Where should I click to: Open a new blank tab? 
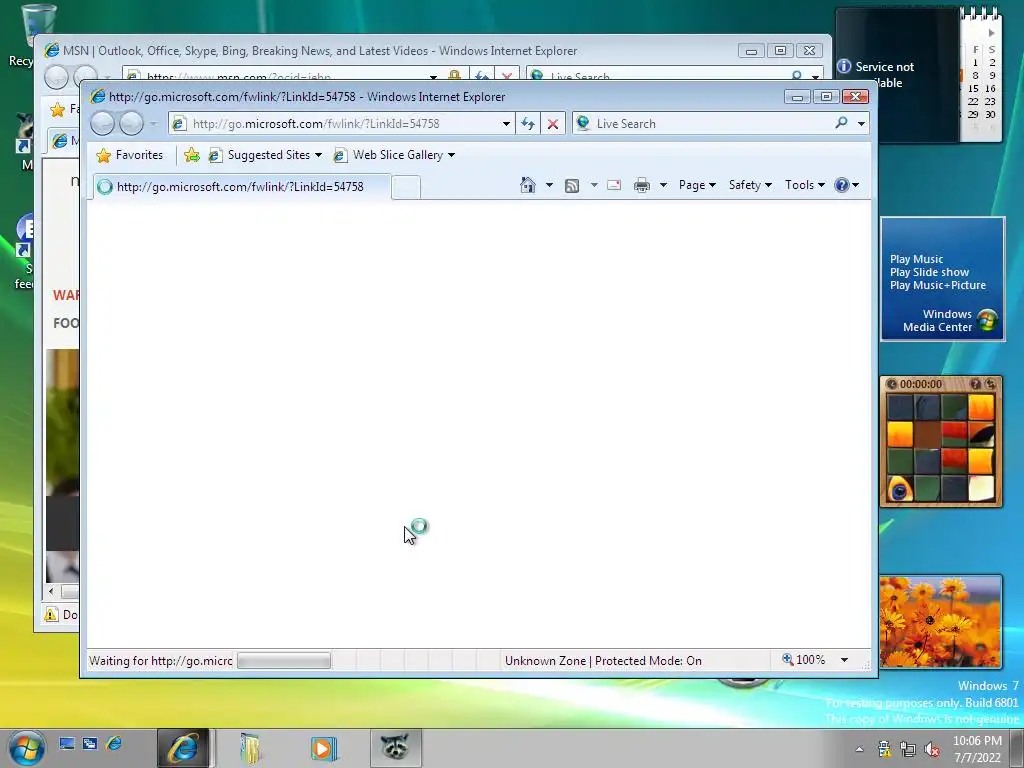pyautogui.click(x=406, y=187)
